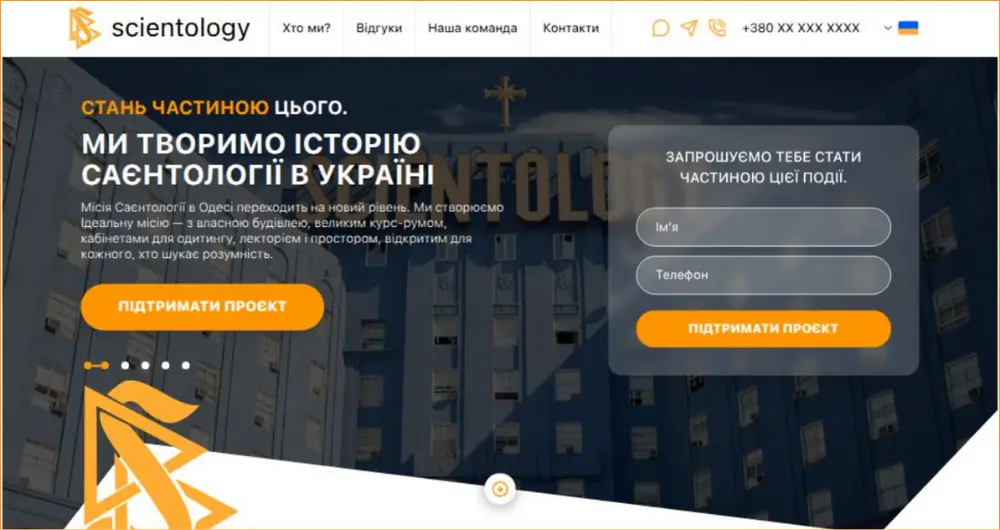Submit form with 'Підтримати проєкт' button
The width and height of the screenshot is (1000, 530).
pos(763,329)
